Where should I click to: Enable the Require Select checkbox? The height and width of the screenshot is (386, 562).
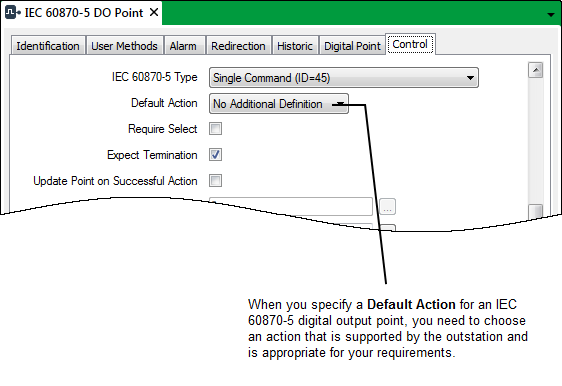click(215, 129)
